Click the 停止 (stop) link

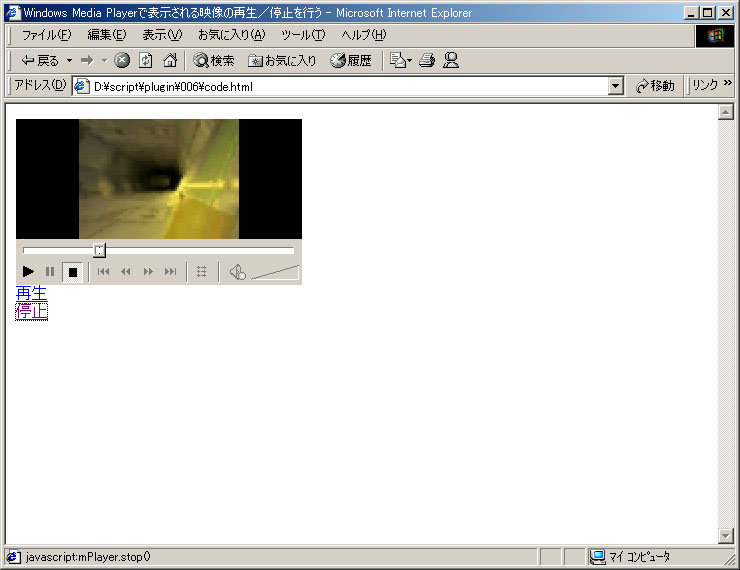click(32, 312)
